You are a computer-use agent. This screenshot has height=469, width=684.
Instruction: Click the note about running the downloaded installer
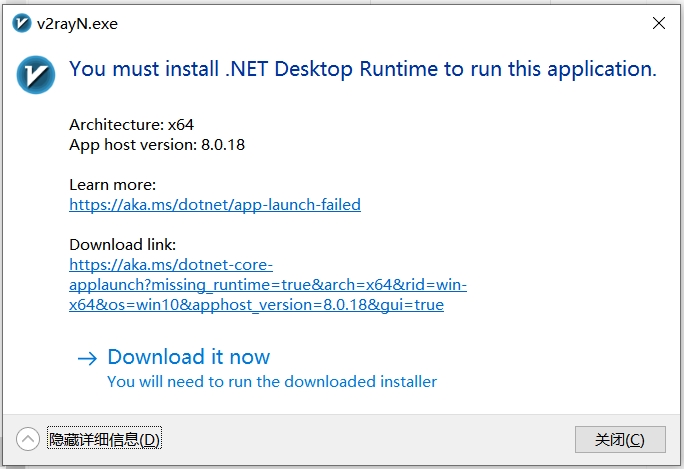pos(272,381)
